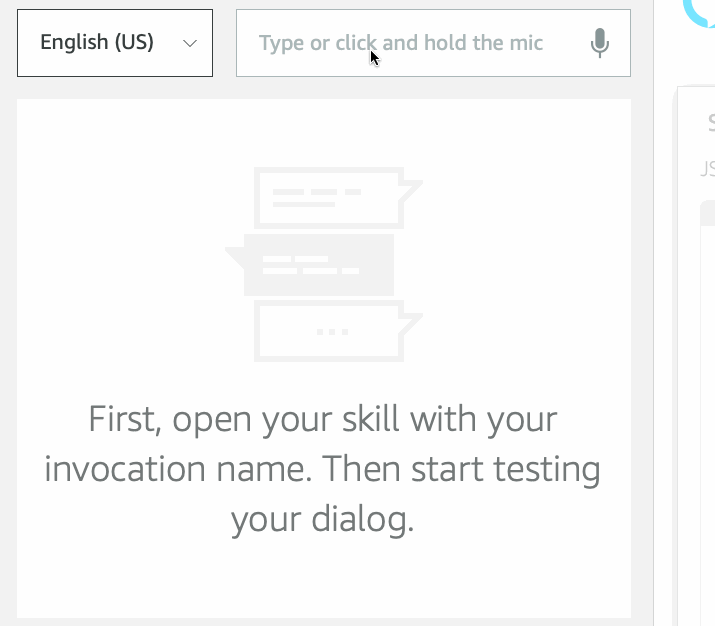
Task: Click the three dots in the bottom bubble
Action: [x=332, y=330]
